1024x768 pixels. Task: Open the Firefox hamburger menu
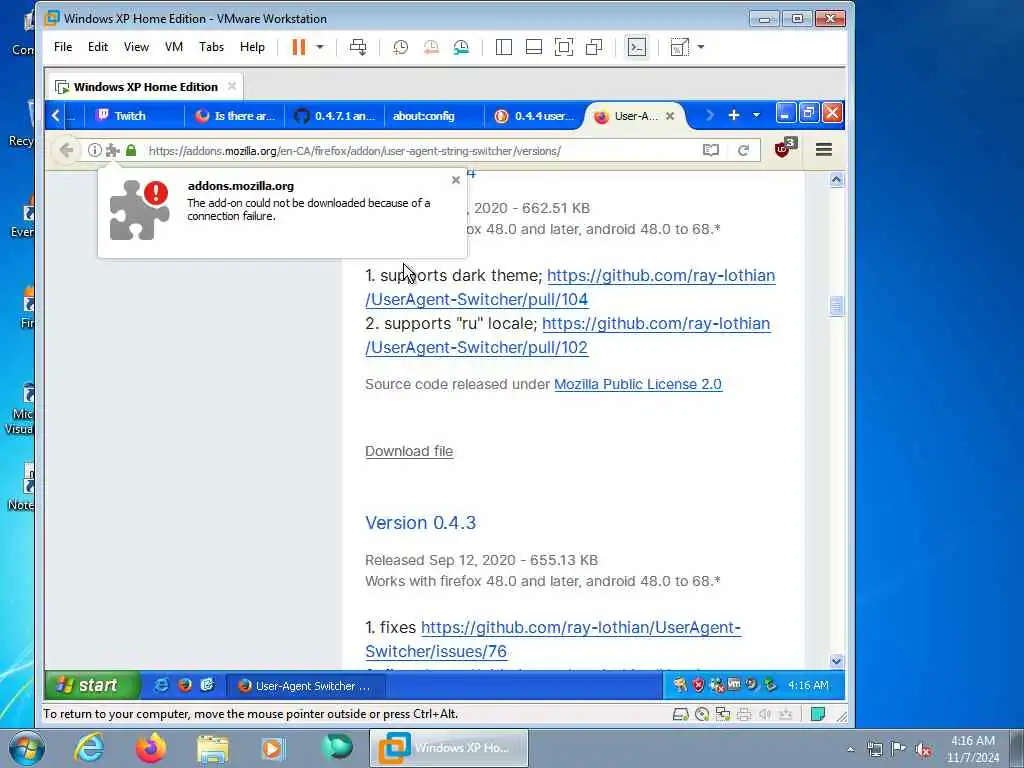[x=824, y=150]
